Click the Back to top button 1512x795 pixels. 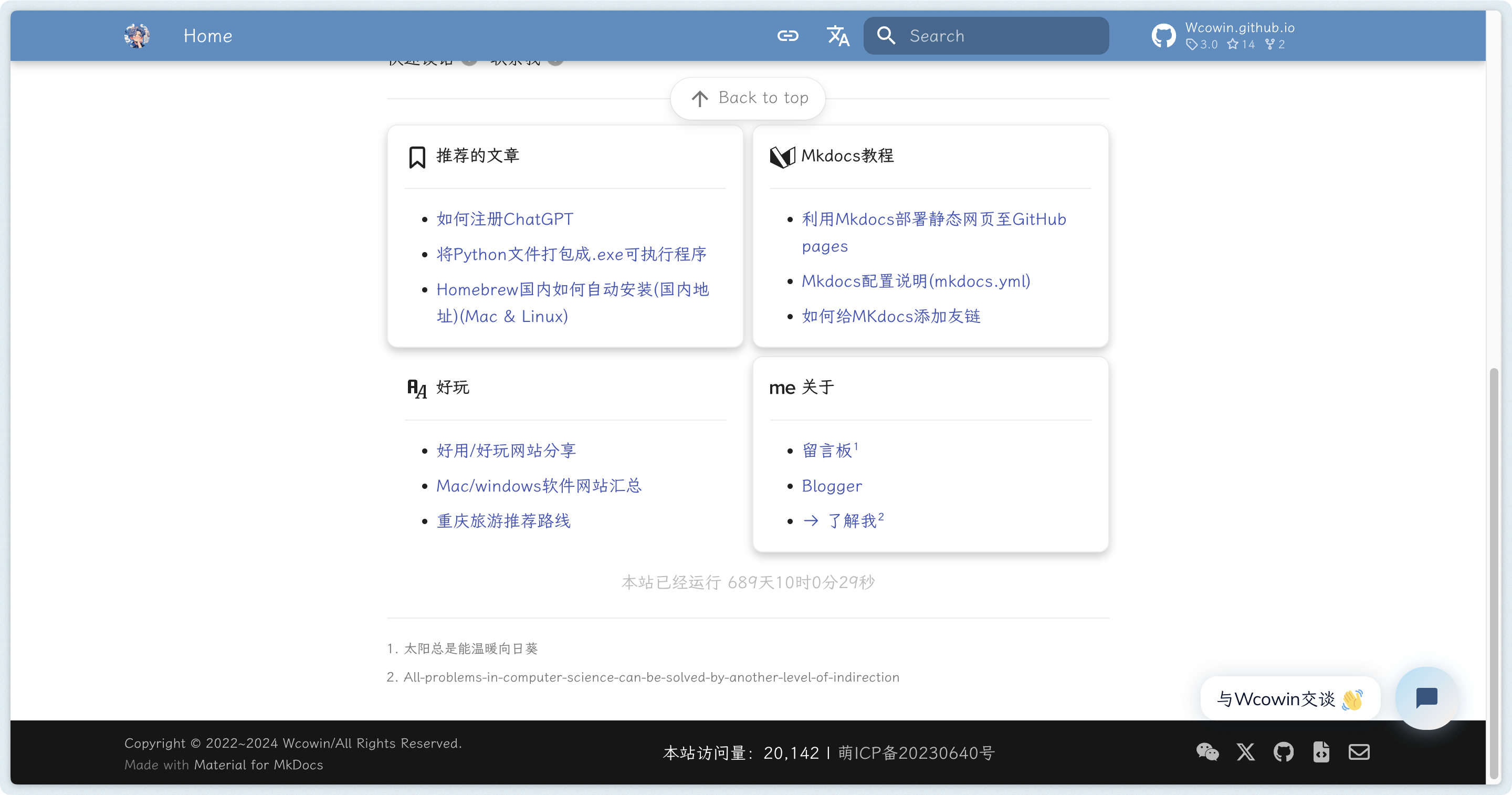pos(748,98)
